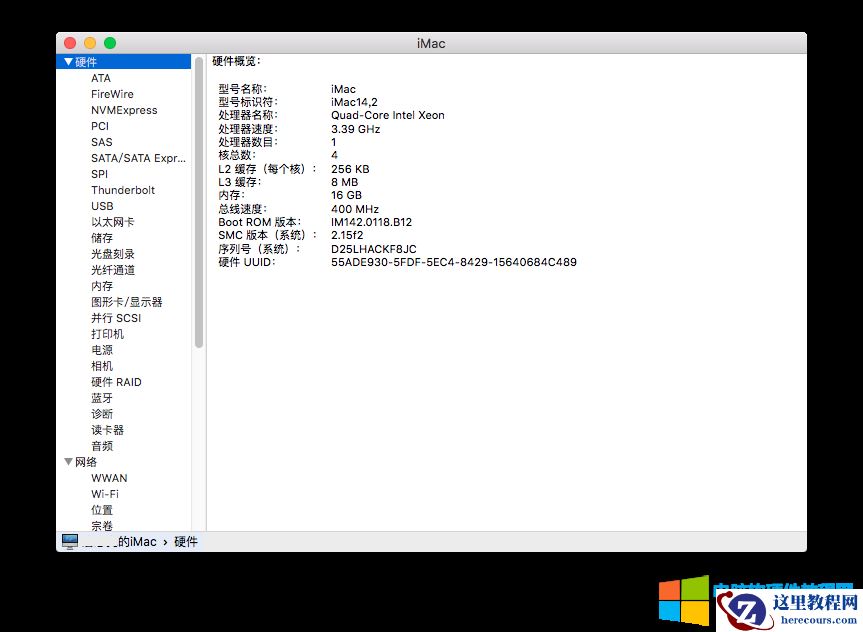
Task: Minimize window with yellow button
Action: coord(90,43)
